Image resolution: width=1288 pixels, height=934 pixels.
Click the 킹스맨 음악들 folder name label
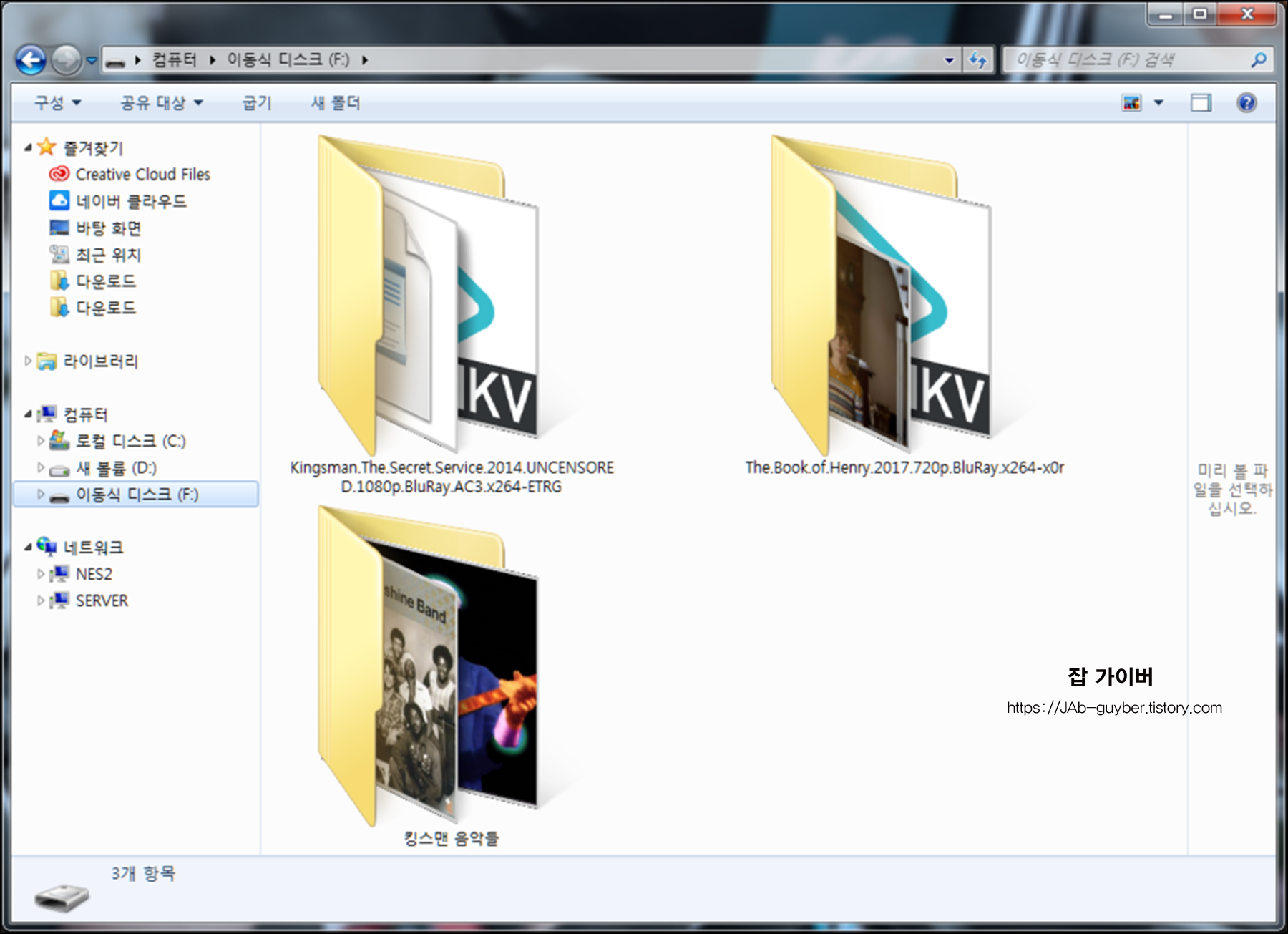pos(452,838)
